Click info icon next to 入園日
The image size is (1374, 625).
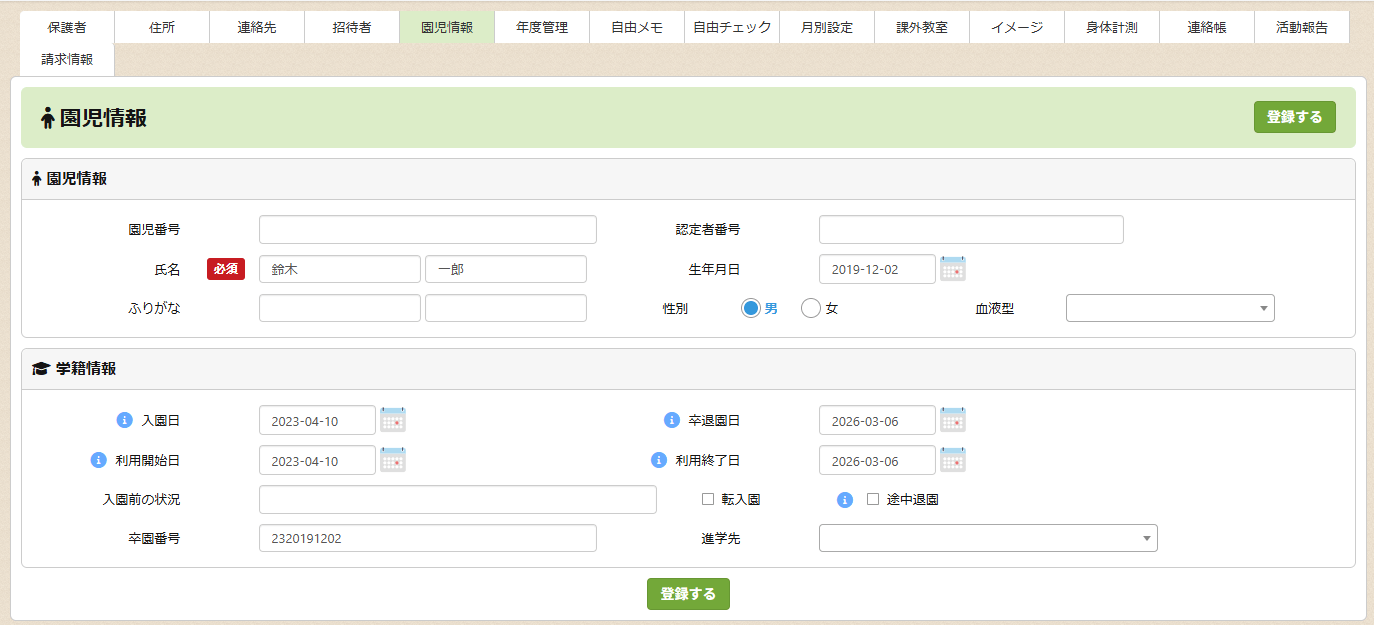pos(125,420)
